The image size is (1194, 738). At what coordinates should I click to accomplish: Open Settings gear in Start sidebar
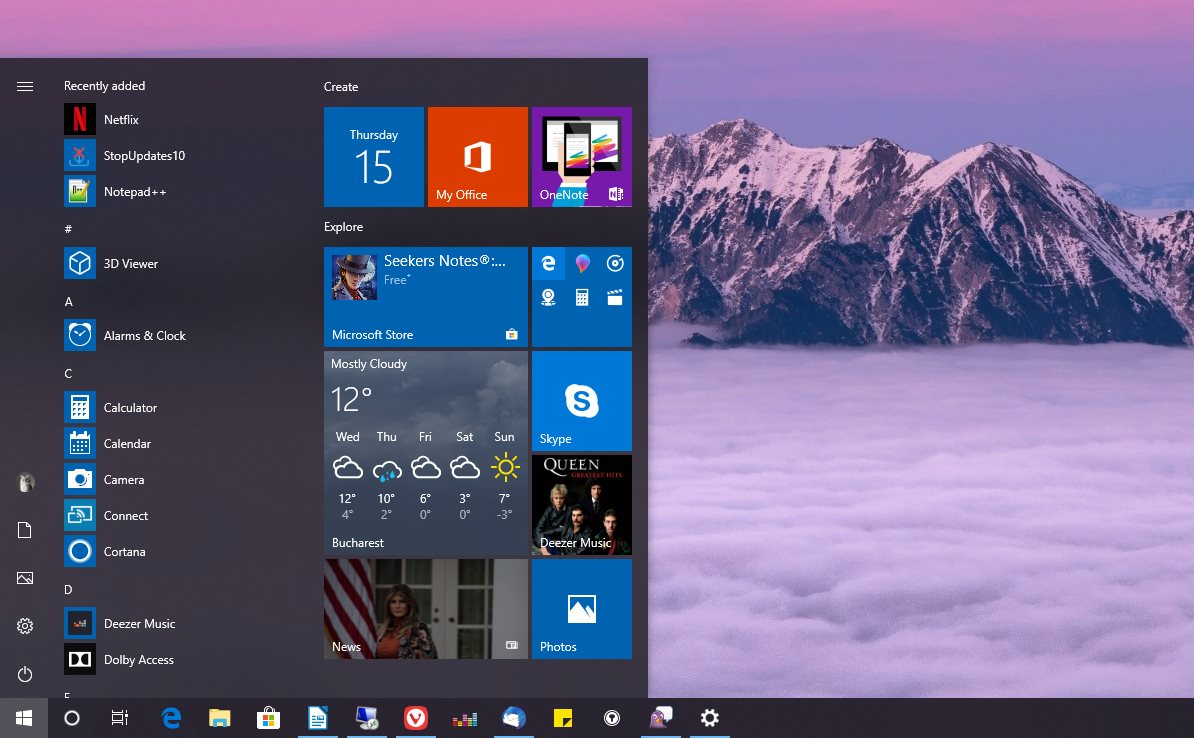24,626
